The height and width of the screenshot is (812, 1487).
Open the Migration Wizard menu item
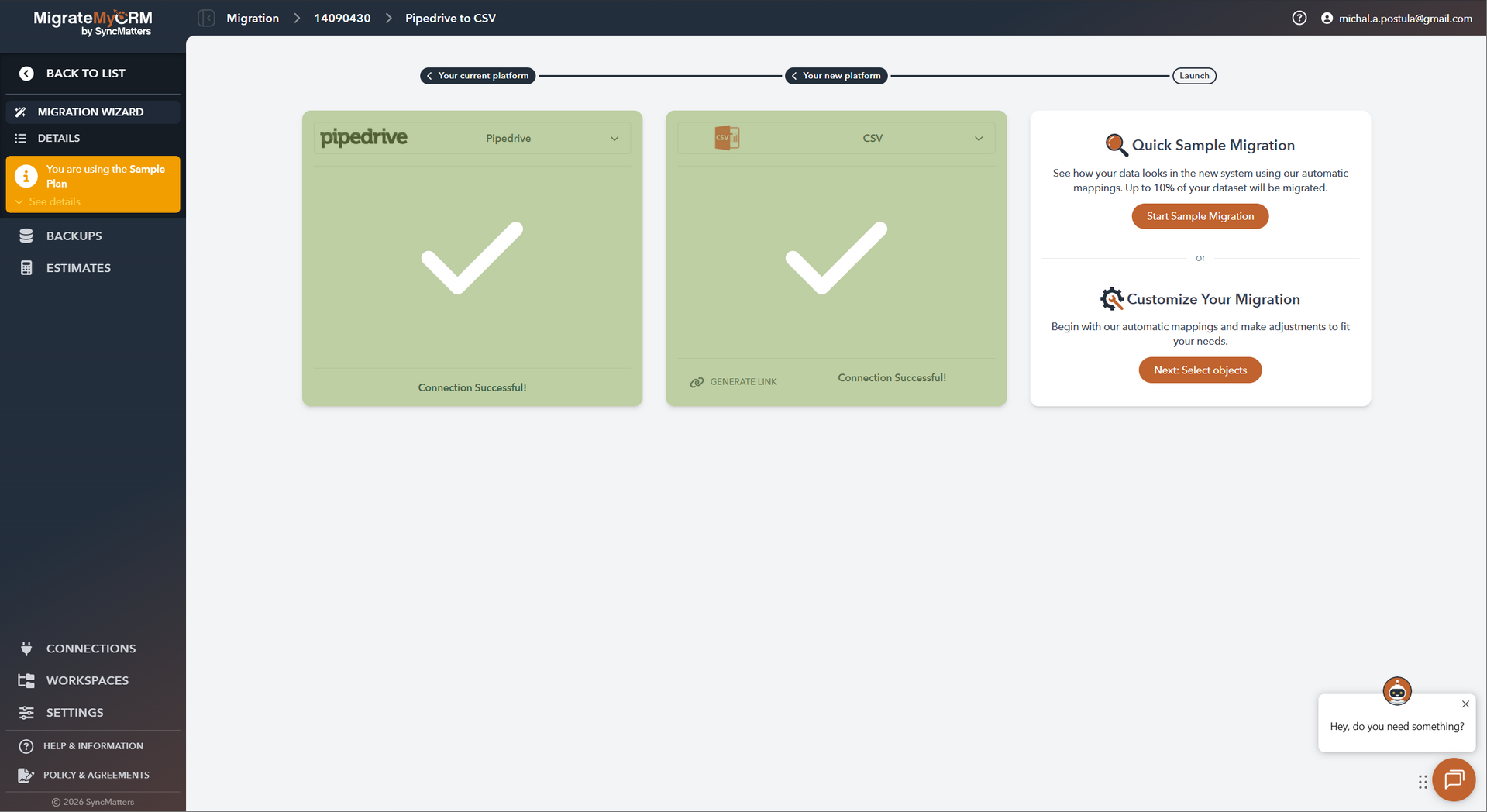tap(93, 112)
